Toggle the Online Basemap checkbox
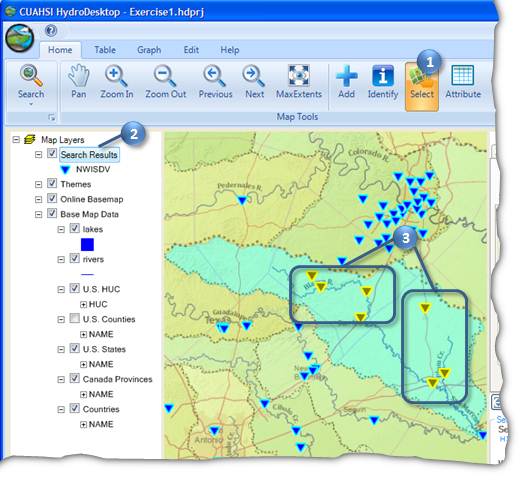Screen dimensions: 531x489 tap(52, 198)
